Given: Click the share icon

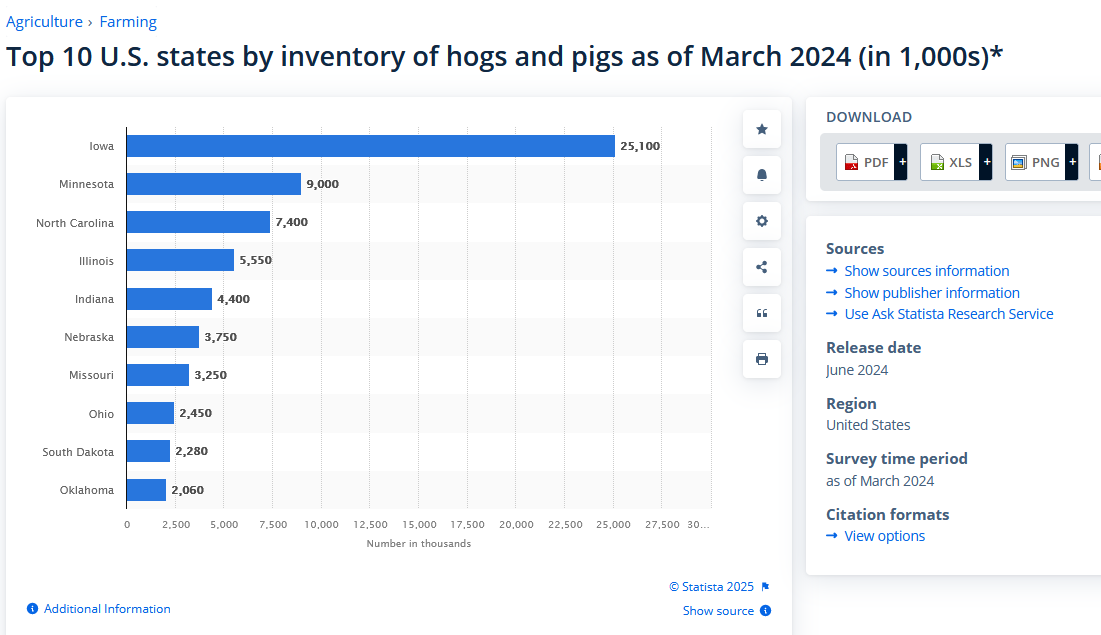Looking at the screenshot, I should coord(762,267).
